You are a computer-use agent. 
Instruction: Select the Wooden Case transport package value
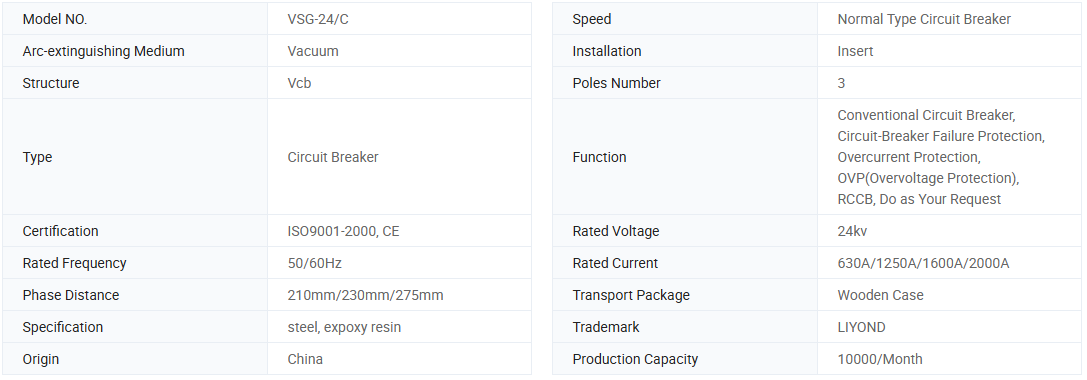click(x=880, y=295)
